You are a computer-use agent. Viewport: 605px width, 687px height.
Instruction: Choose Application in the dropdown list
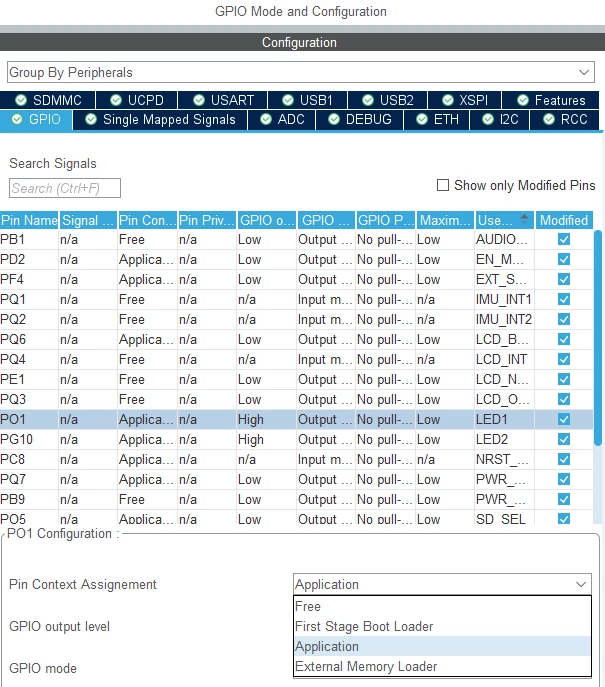(442, 646)
